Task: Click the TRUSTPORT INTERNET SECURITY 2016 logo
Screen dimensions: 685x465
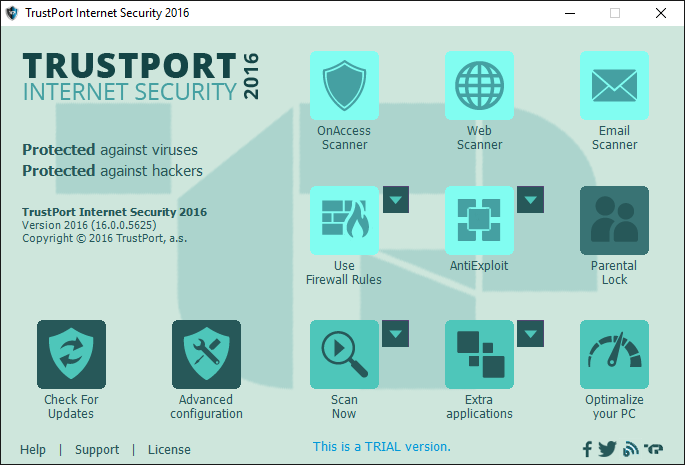Action: (x=141, y=76)
